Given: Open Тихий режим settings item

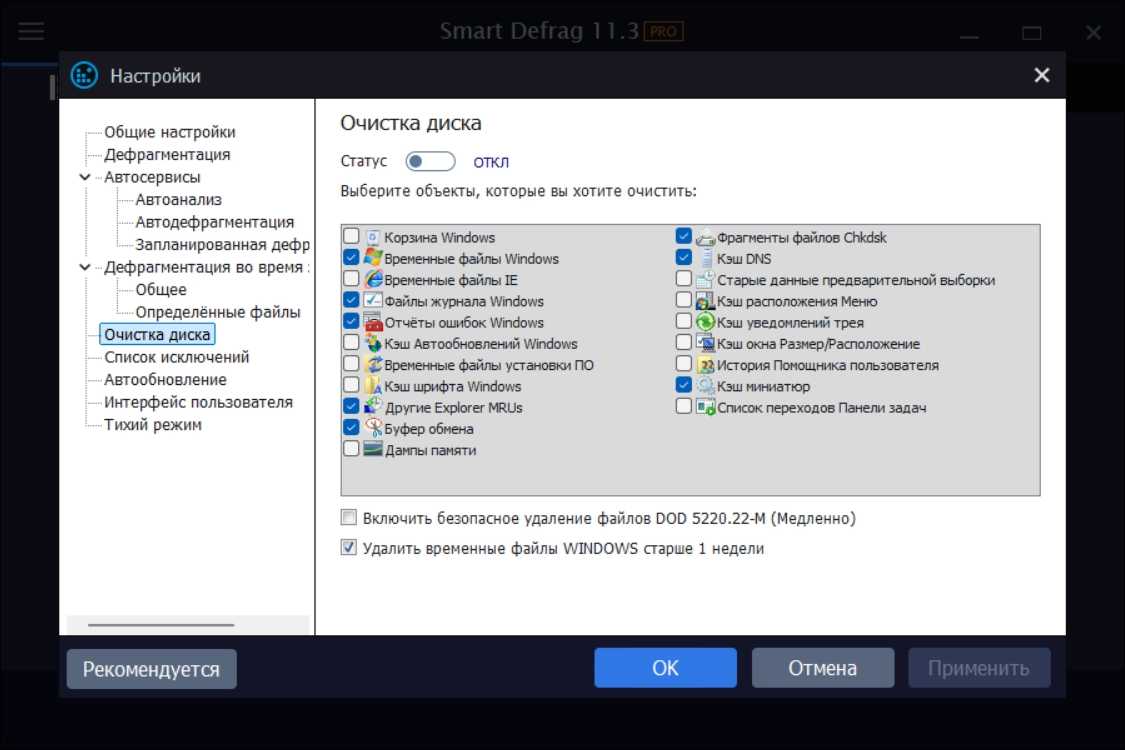Looking at the screenshot, I should [x=153, y=424].
